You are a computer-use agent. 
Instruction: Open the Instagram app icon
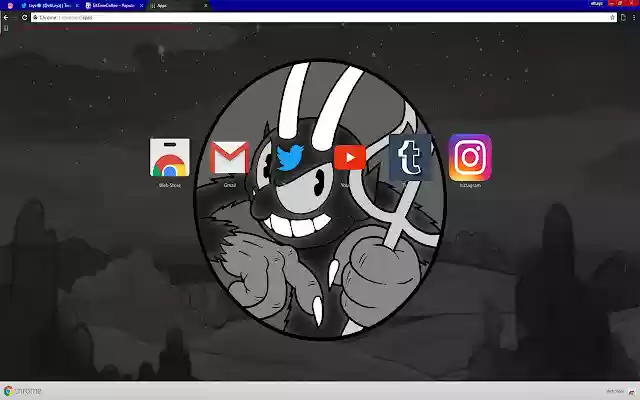coord(470,158)
